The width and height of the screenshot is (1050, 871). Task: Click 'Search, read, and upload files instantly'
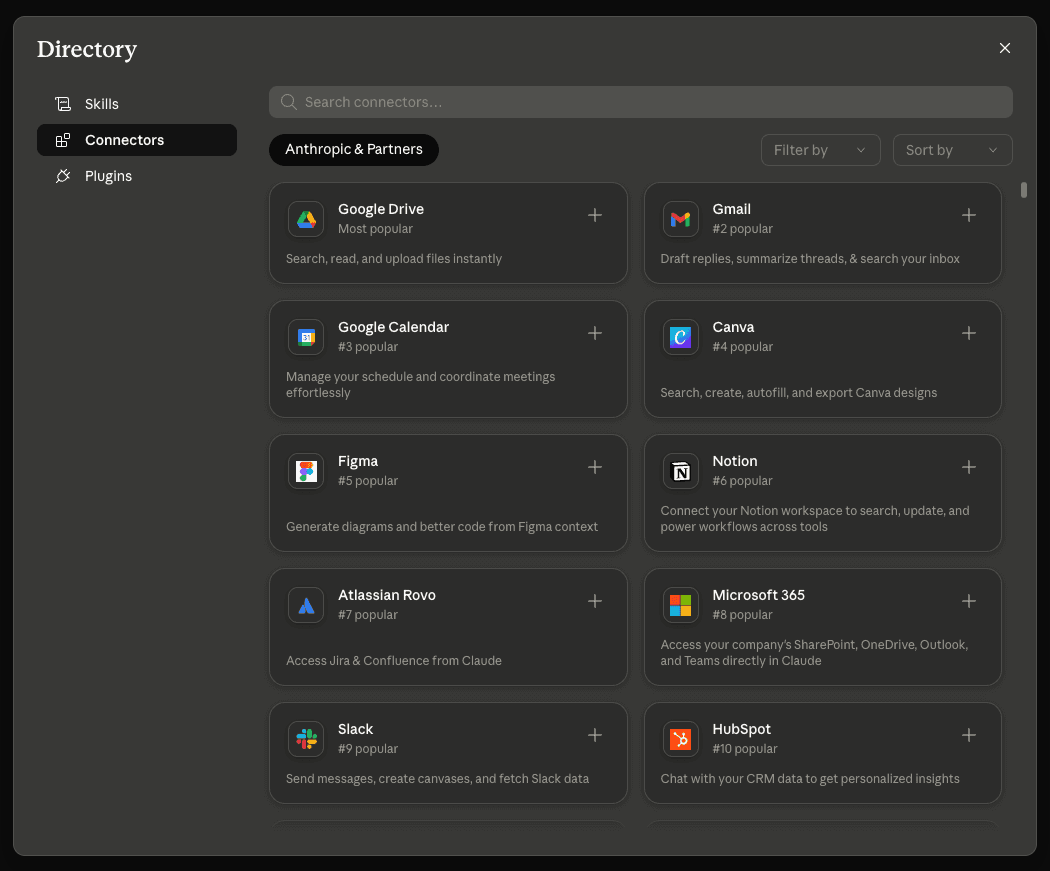click(x=394, y=258)
